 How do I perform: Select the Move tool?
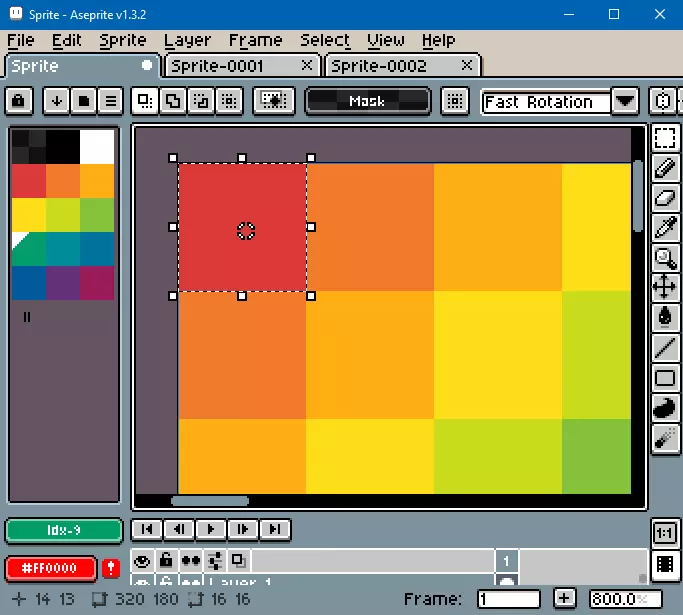[665, 287]
